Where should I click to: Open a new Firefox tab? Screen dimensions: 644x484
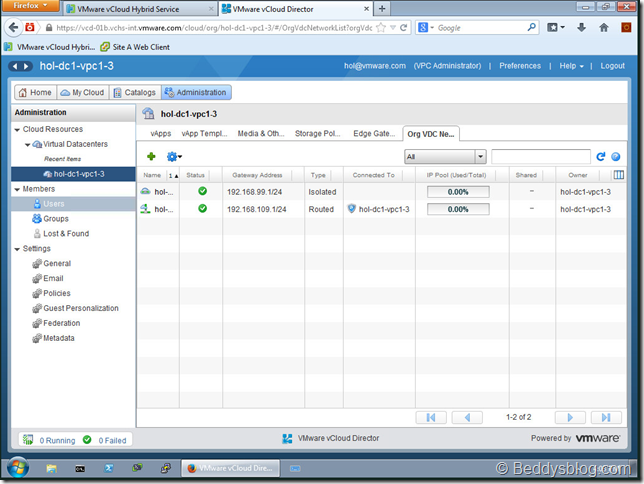tap(382, 9)
